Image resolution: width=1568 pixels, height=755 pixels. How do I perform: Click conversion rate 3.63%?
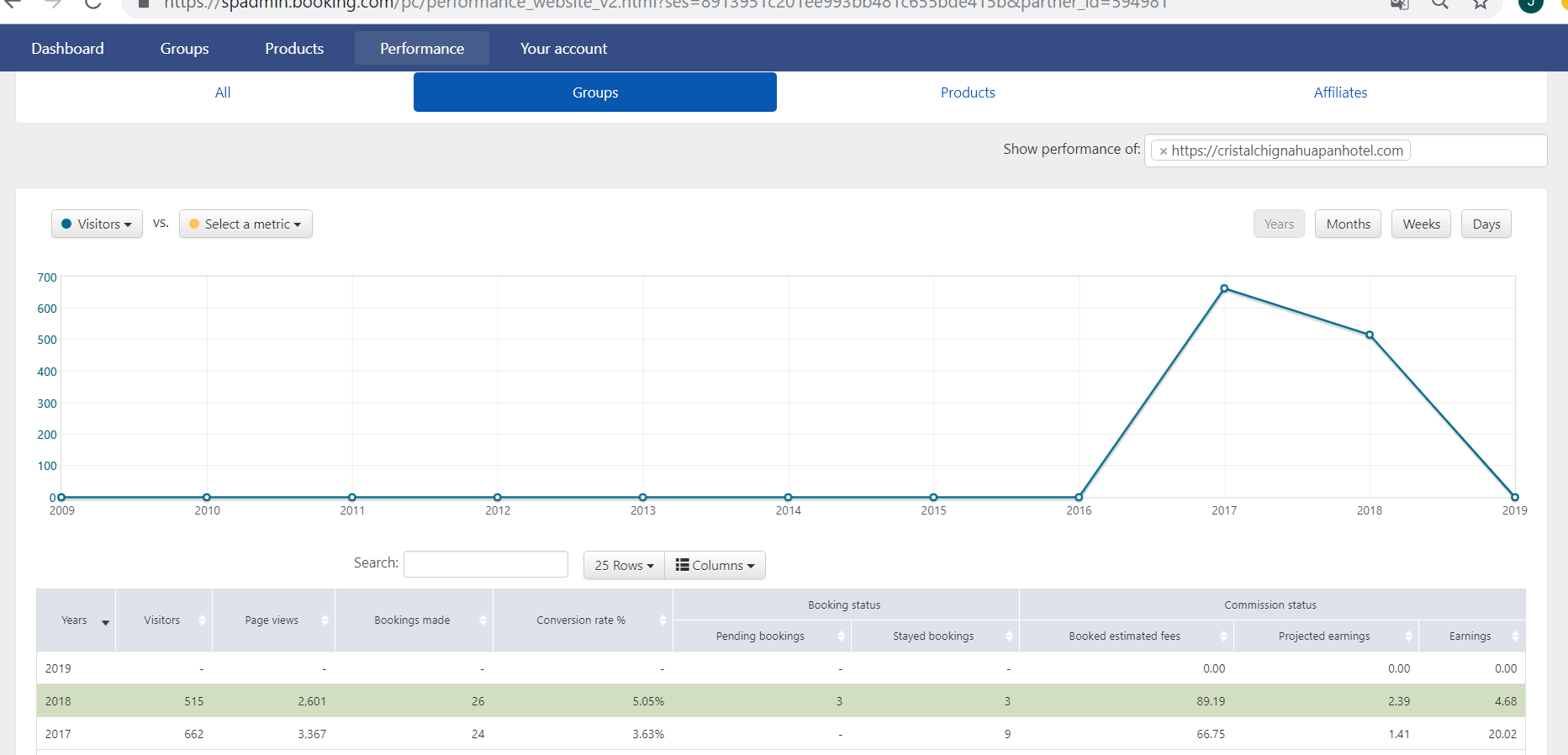[648, 734]
